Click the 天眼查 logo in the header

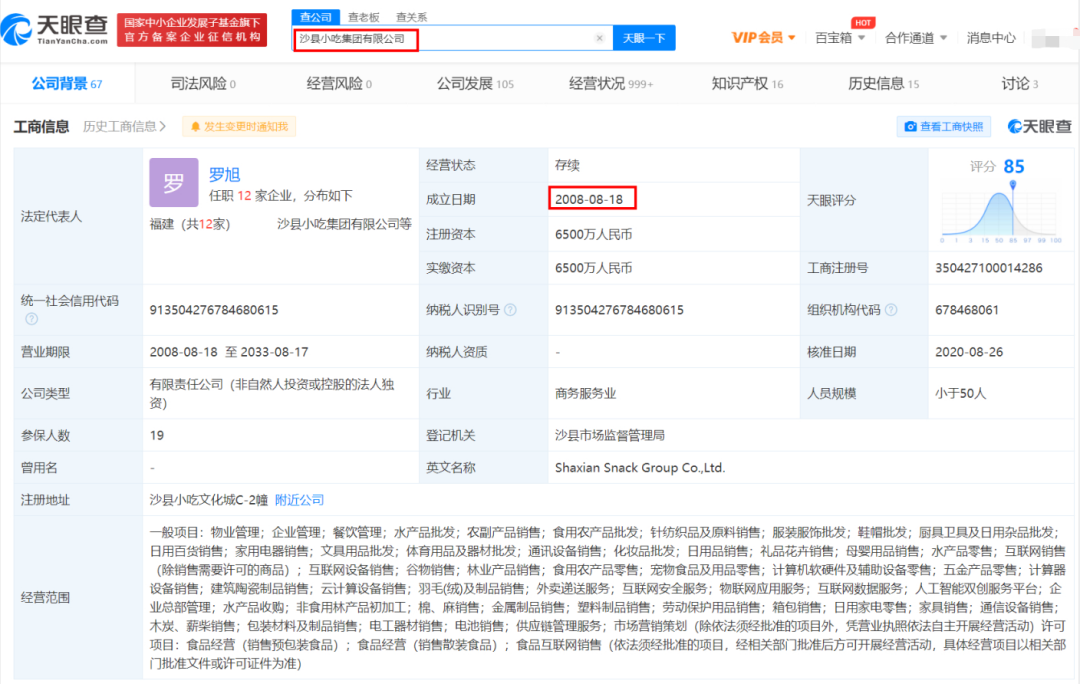[x=55, y=29]
